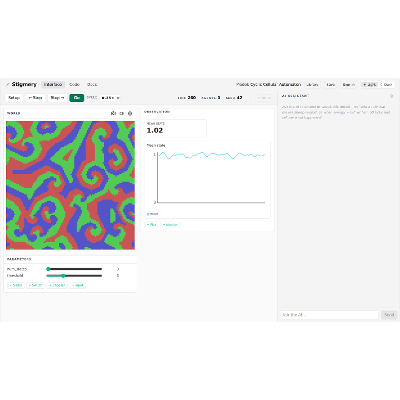Add a Switch parameter

pyautogui.click(x=35, y=285)
